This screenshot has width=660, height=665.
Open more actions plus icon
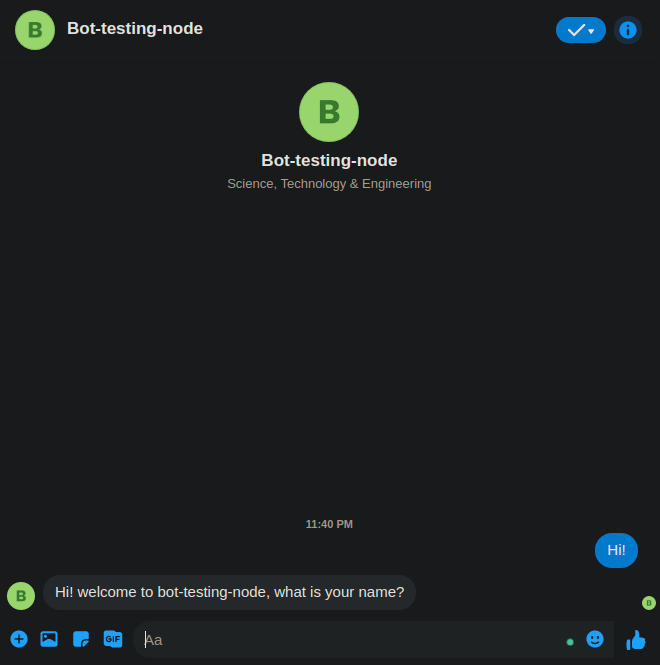pos(19,639)
